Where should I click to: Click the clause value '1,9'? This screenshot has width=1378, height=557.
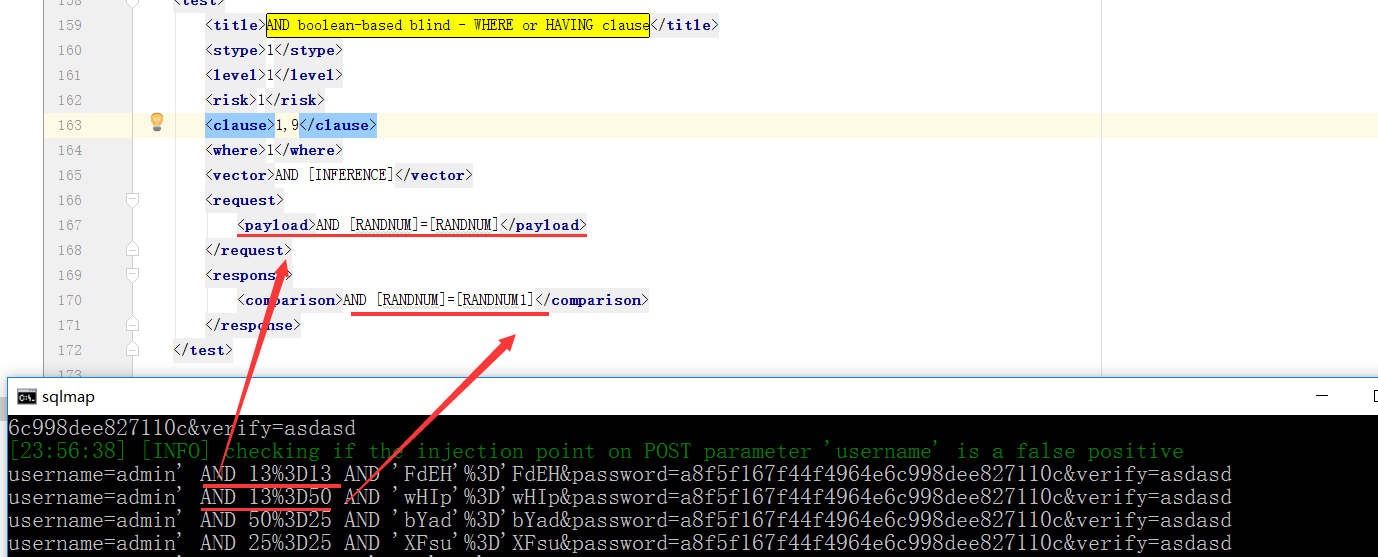click(x=287, y=125)
